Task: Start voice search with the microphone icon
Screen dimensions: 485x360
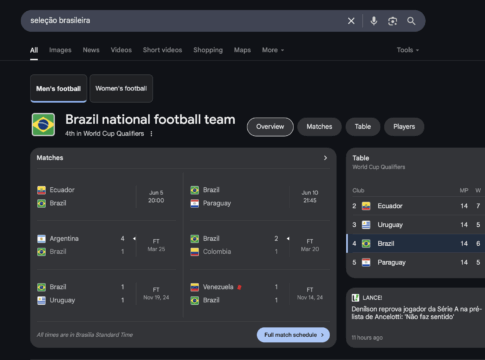Action: [374, 21]
